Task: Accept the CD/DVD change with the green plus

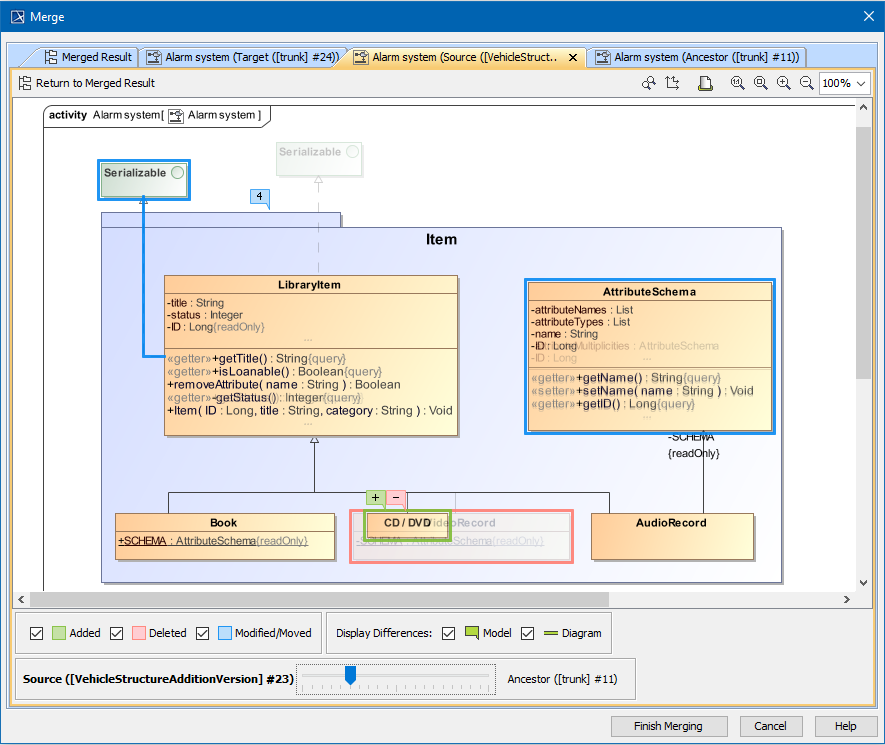Action: 375,497
